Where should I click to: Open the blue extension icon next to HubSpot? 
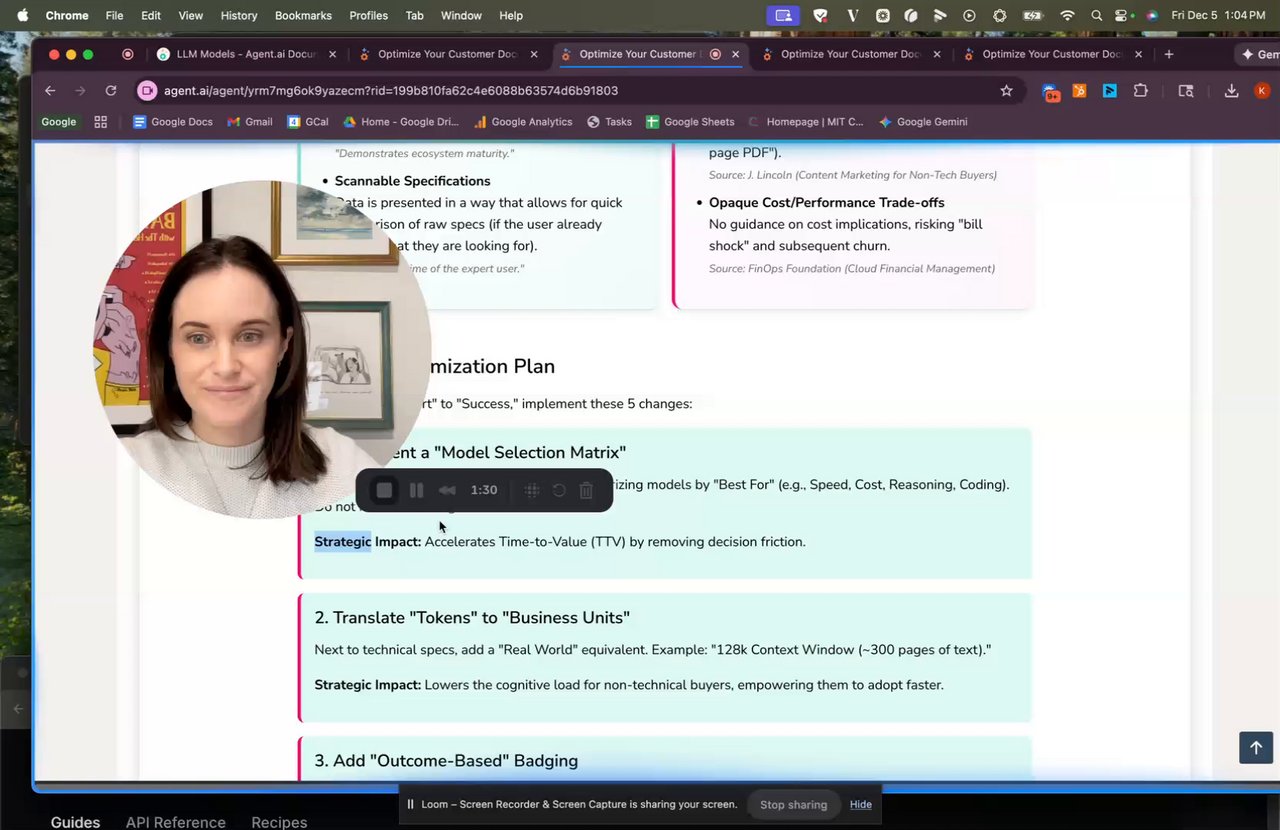tap(1110, 90)
